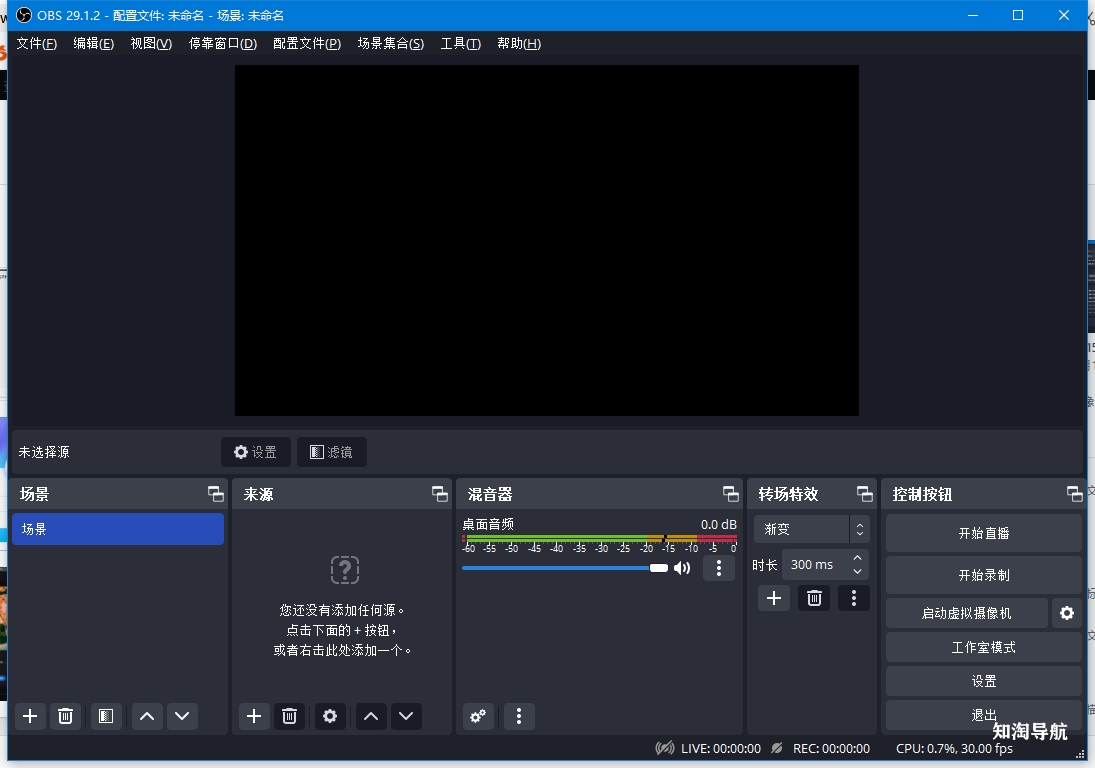Click the recording status icon
The height and width of the screenshot is (768, 1095).
coord(777,748)
